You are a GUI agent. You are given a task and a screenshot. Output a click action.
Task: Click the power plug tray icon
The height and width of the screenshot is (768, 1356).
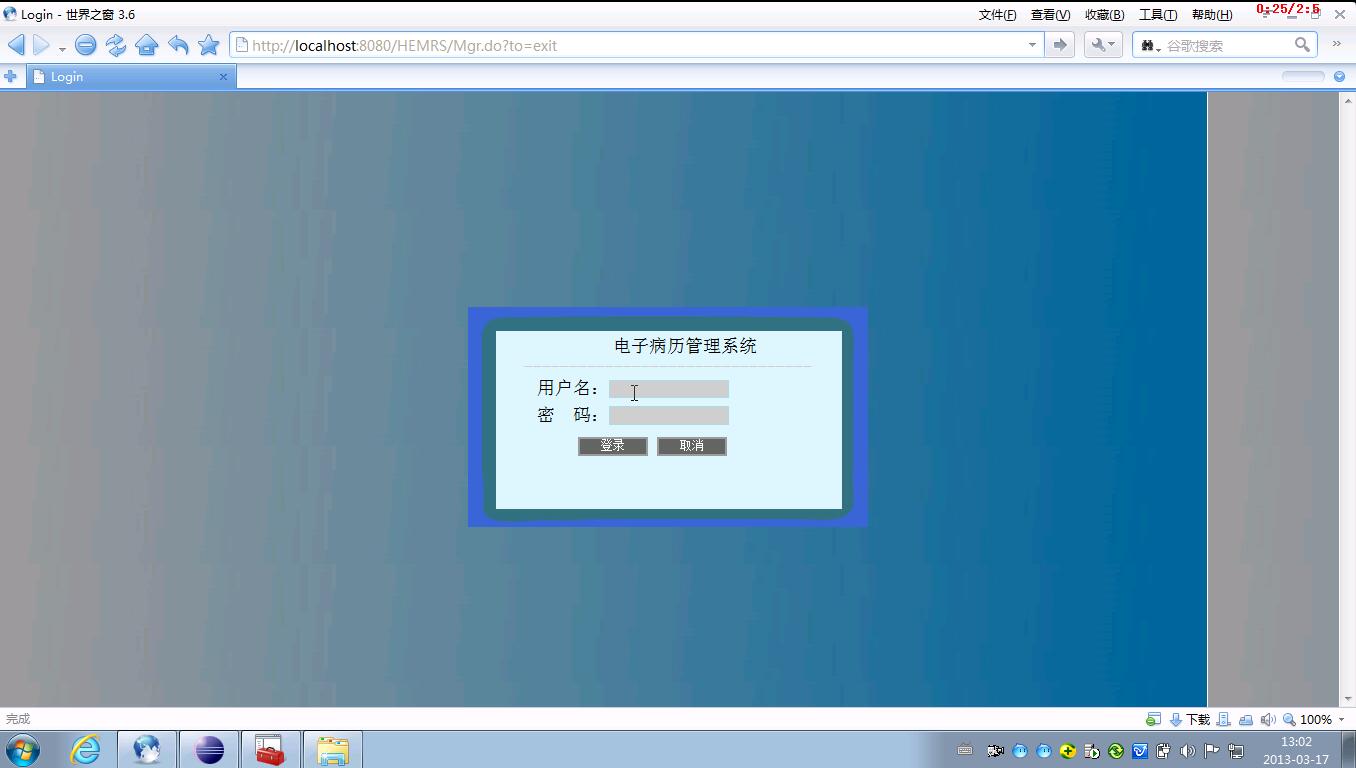tap(1163, 750)
